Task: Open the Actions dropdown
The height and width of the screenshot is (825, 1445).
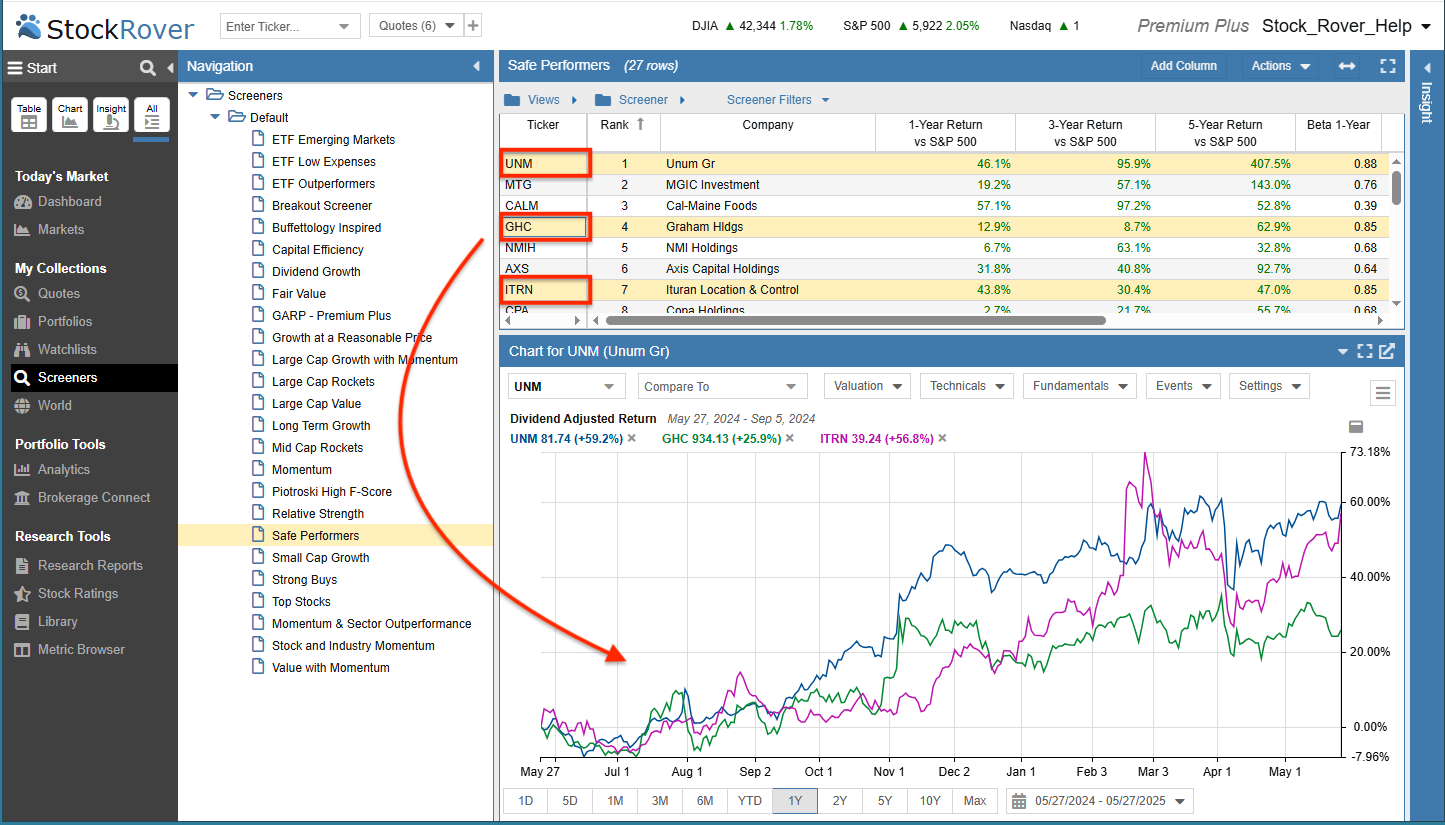Action: tap(1281, 66)
